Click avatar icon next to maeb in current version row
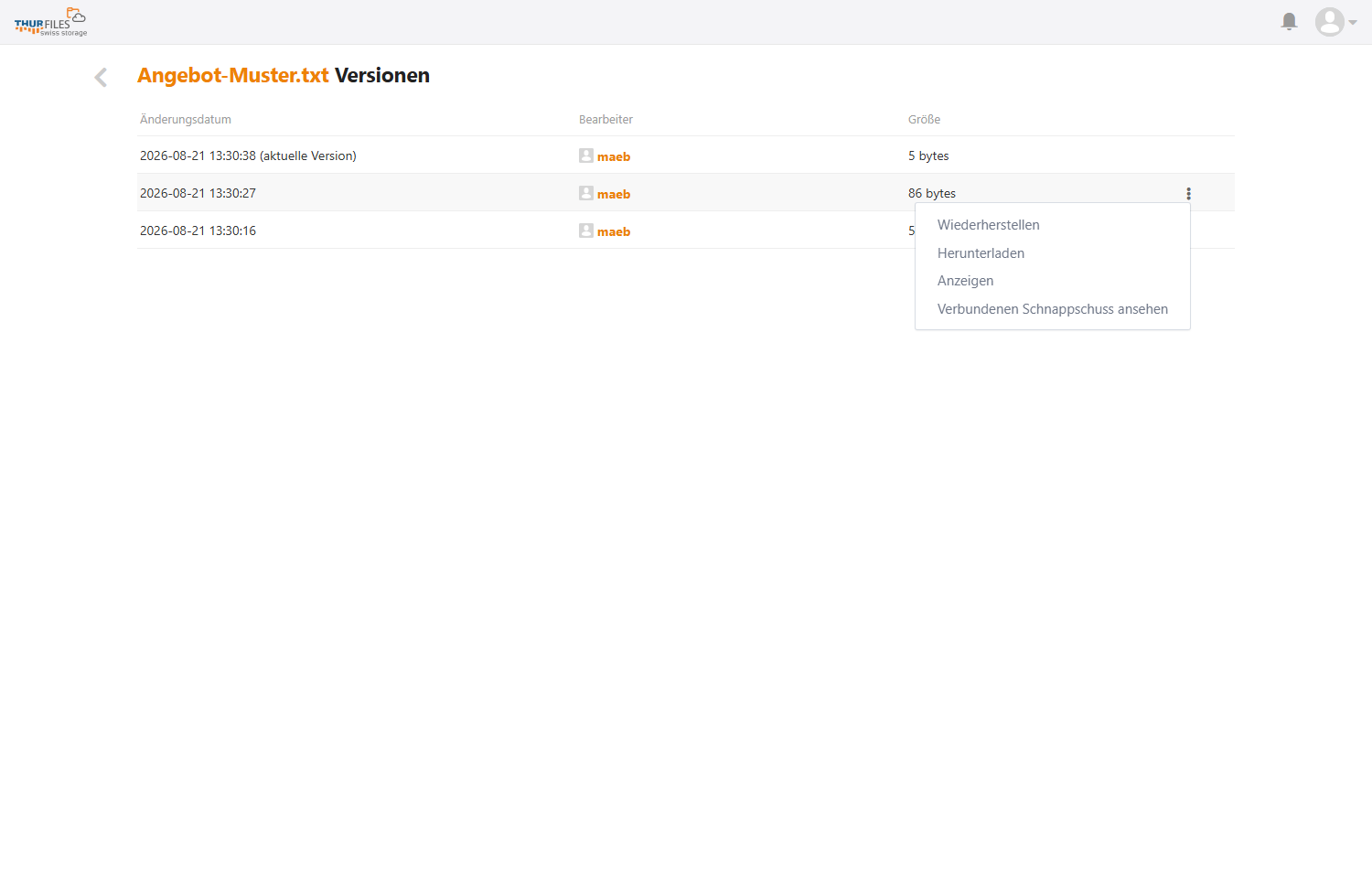This screenshot has height=869, width=1372. [586, 156]
